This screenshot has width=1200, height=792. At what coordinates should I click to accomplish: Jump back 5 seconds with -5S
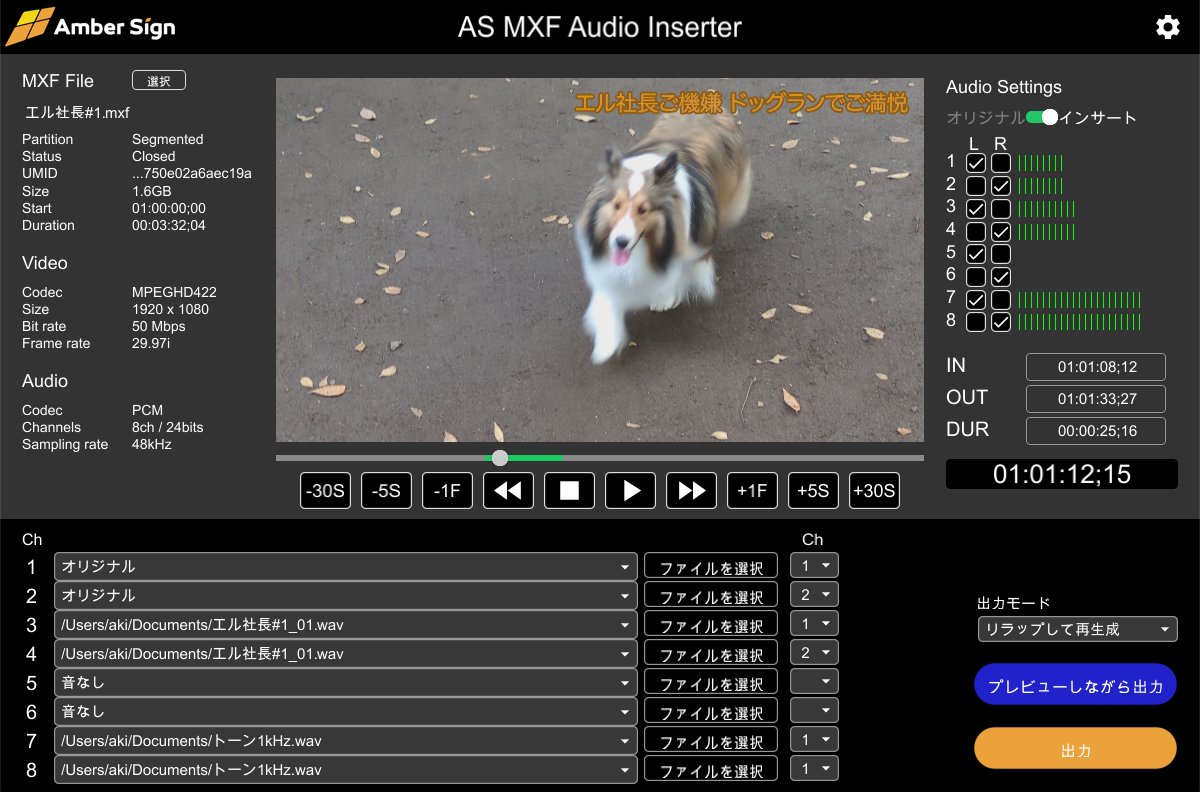(x=386, y=491)
